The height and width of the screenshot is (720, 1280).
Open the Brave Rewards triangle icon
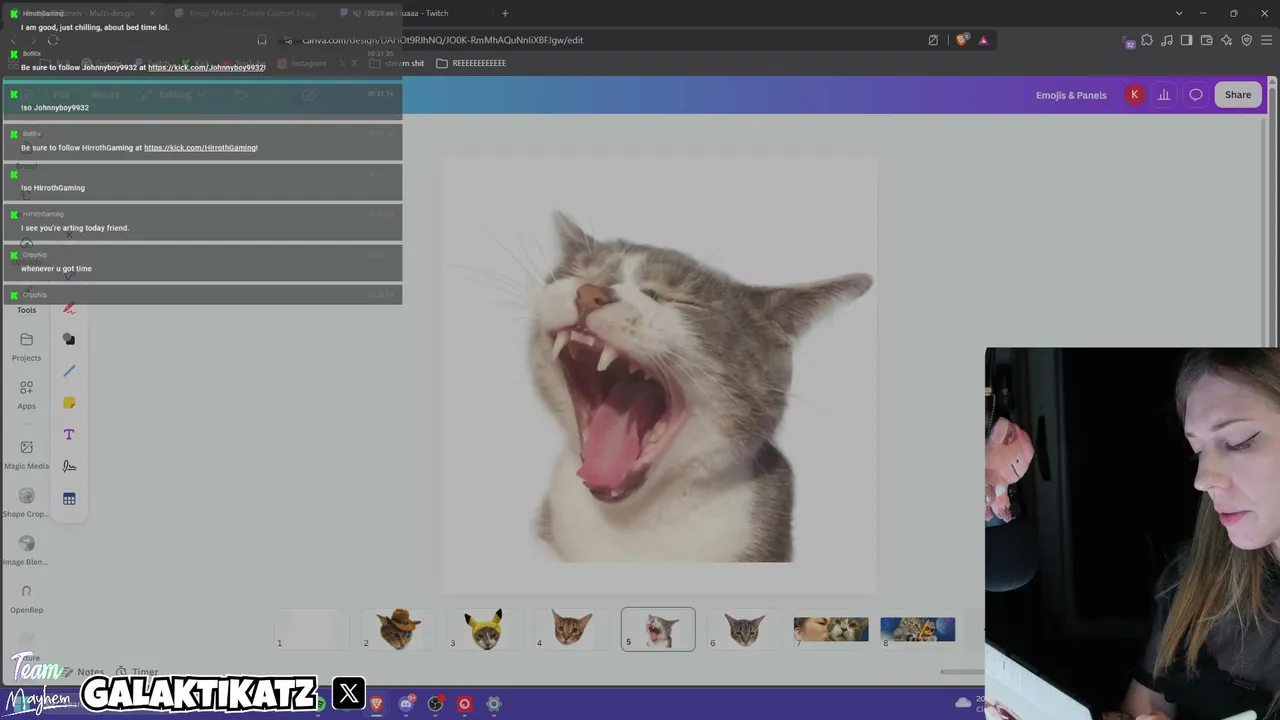(x=984, y=40)
